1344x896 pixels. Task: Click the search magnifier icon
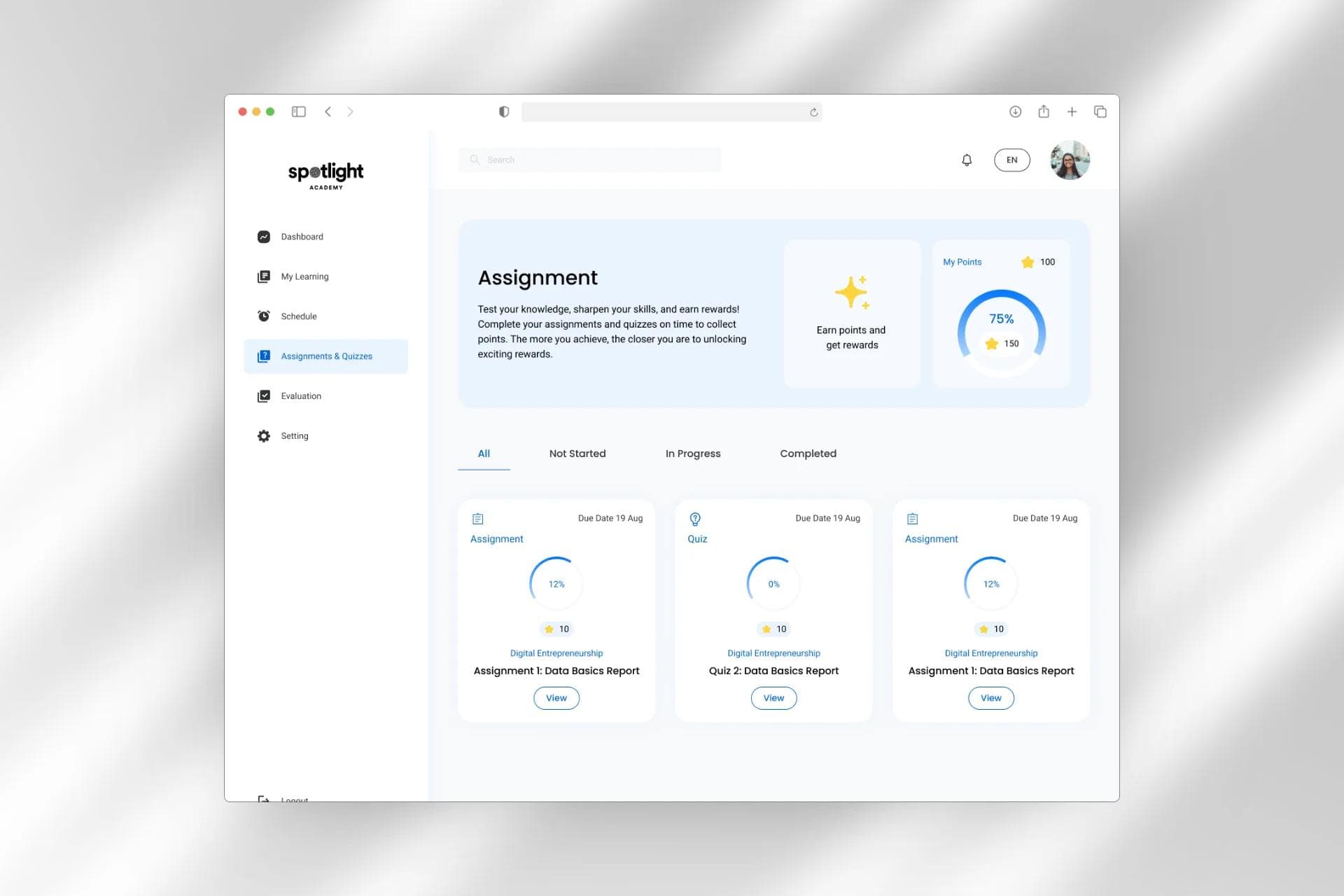[475, 160]
